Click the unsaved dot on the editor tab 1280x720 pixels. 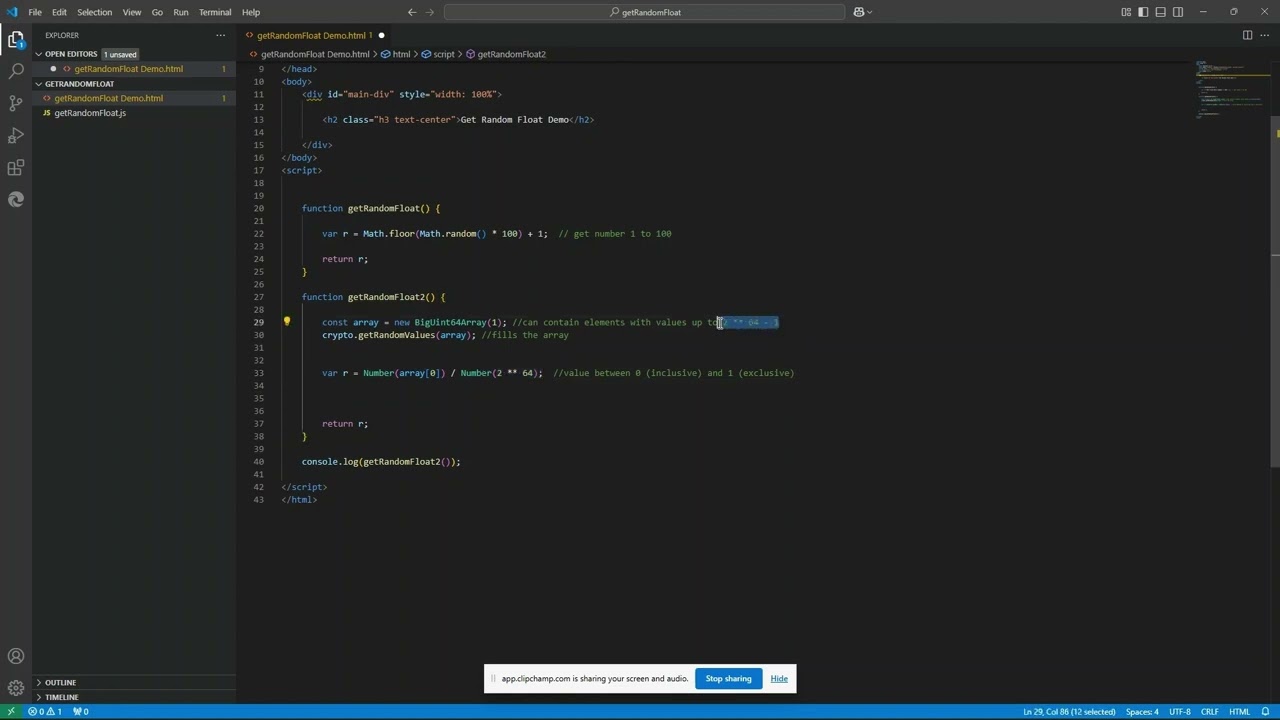[x=381, y=35]
